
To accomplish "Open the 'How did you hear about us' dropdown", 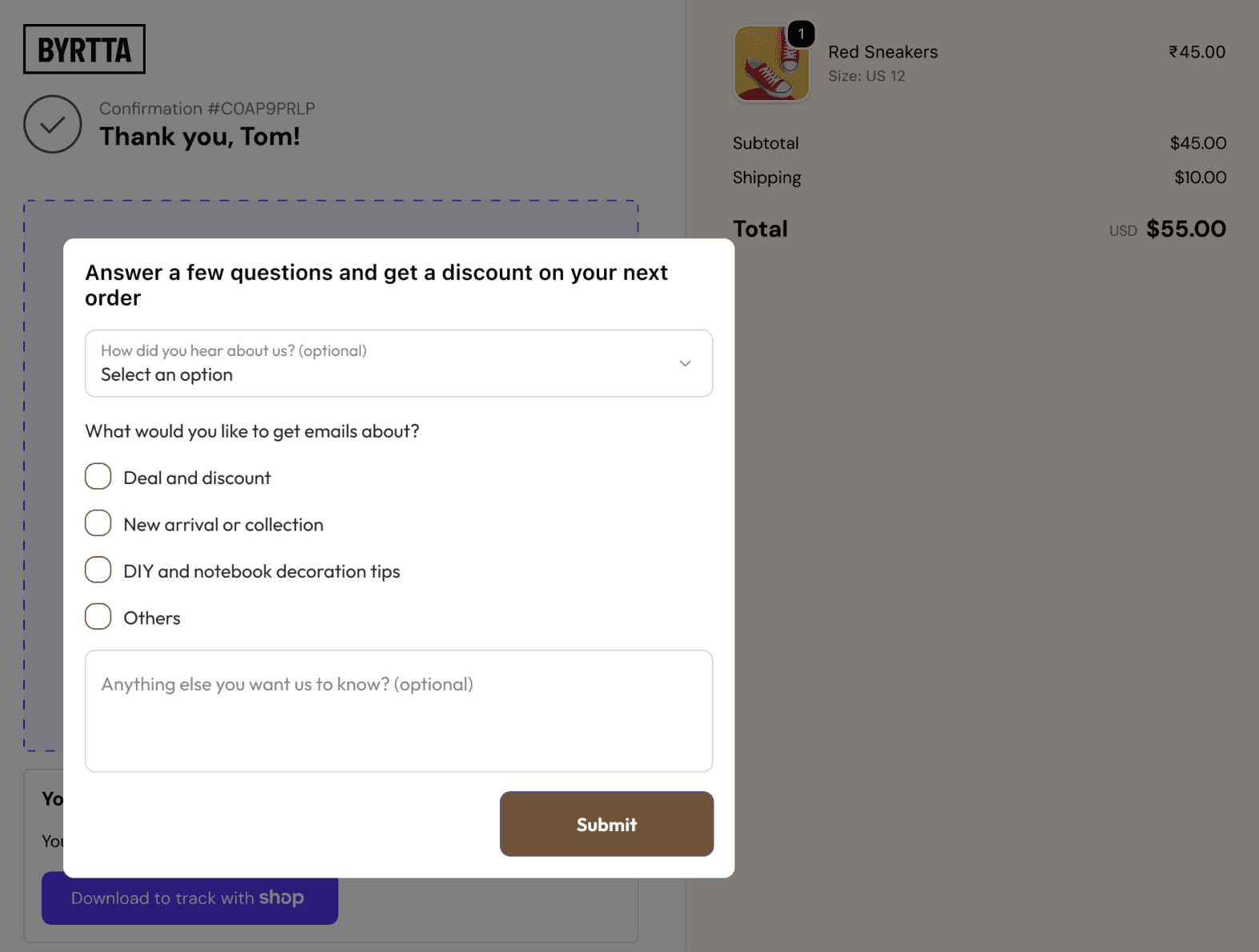I will (398, 363).
